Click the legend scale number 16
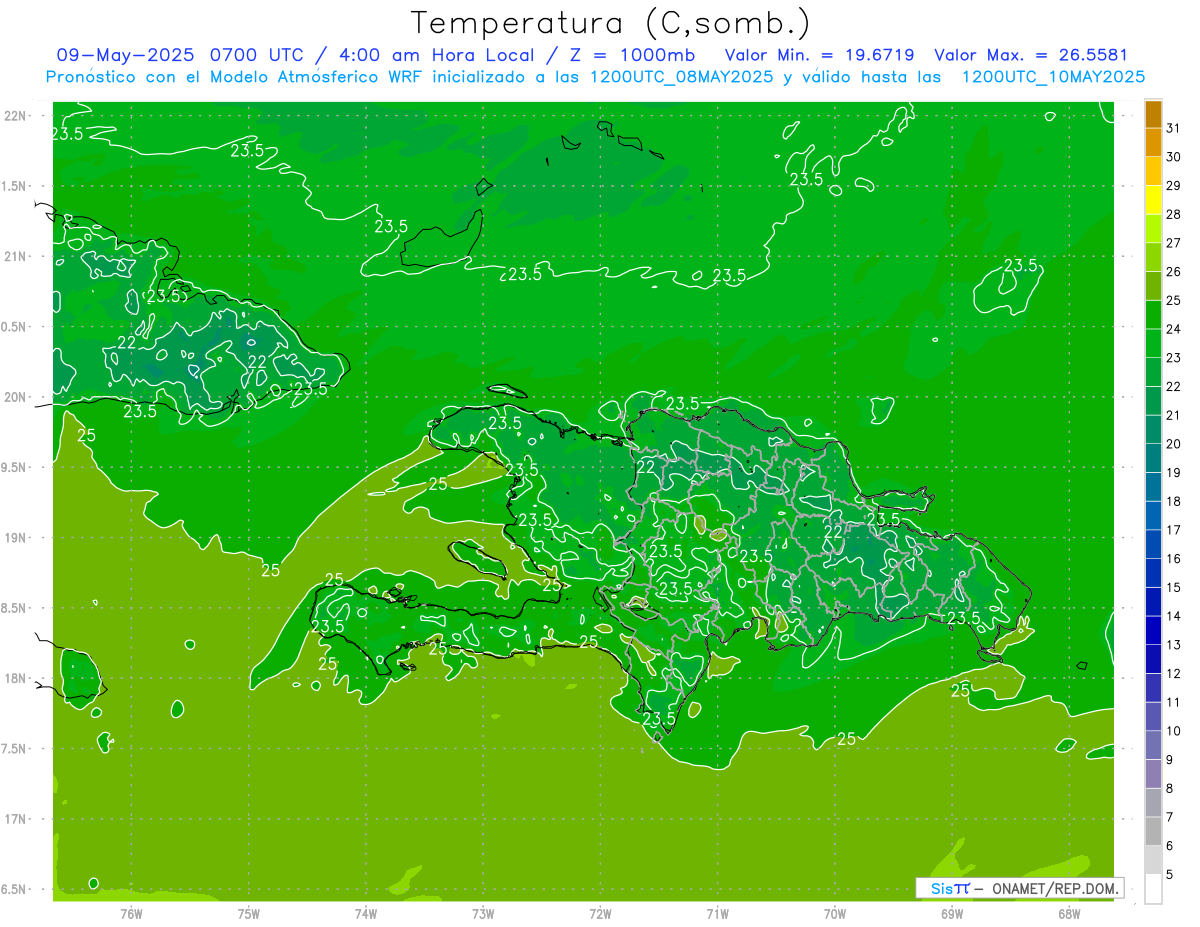The height and width of the screenshot is (927, 1200). [x=1174, y=558]
